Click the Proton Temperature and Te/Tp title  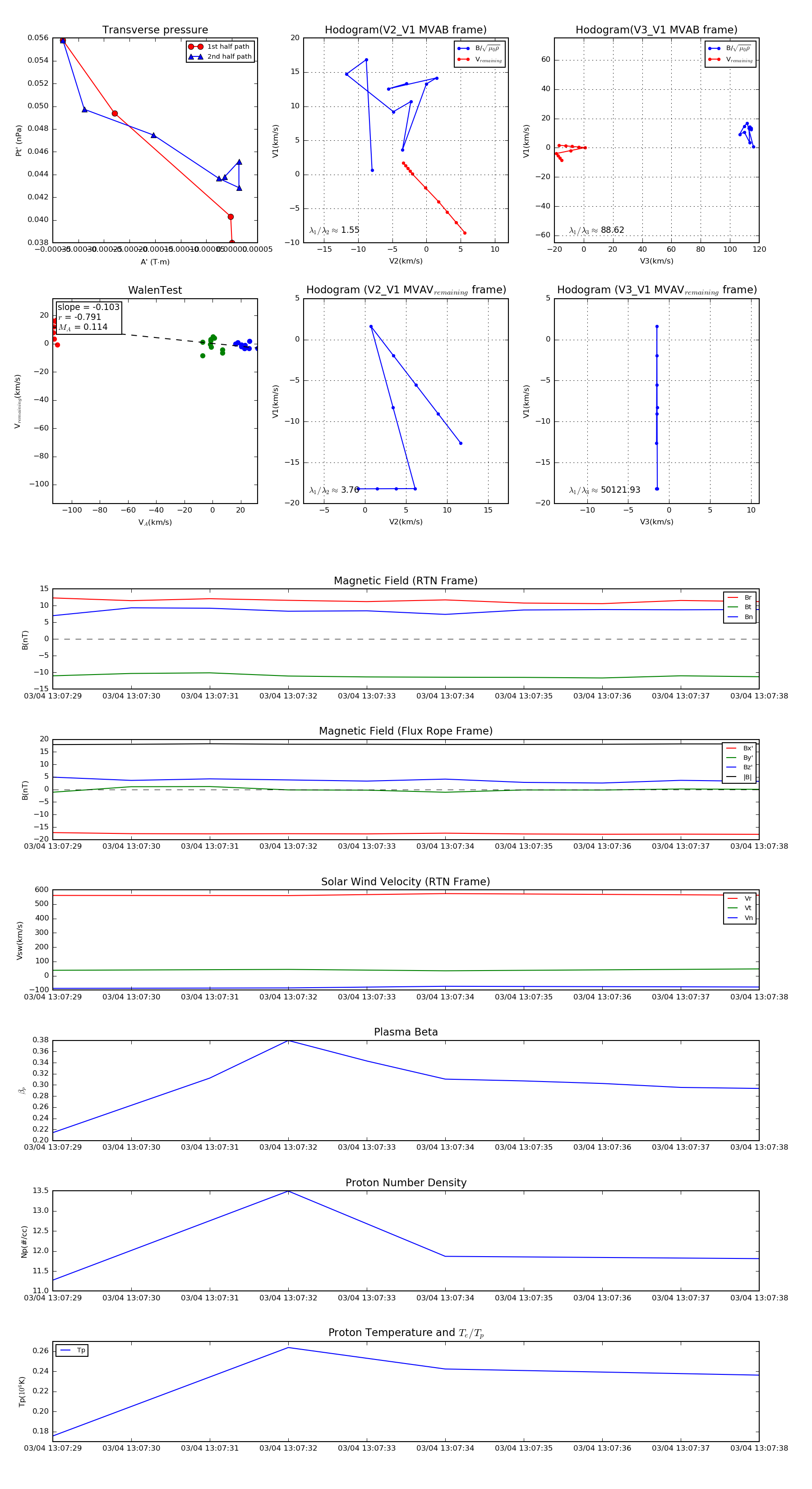(406, 1333)
